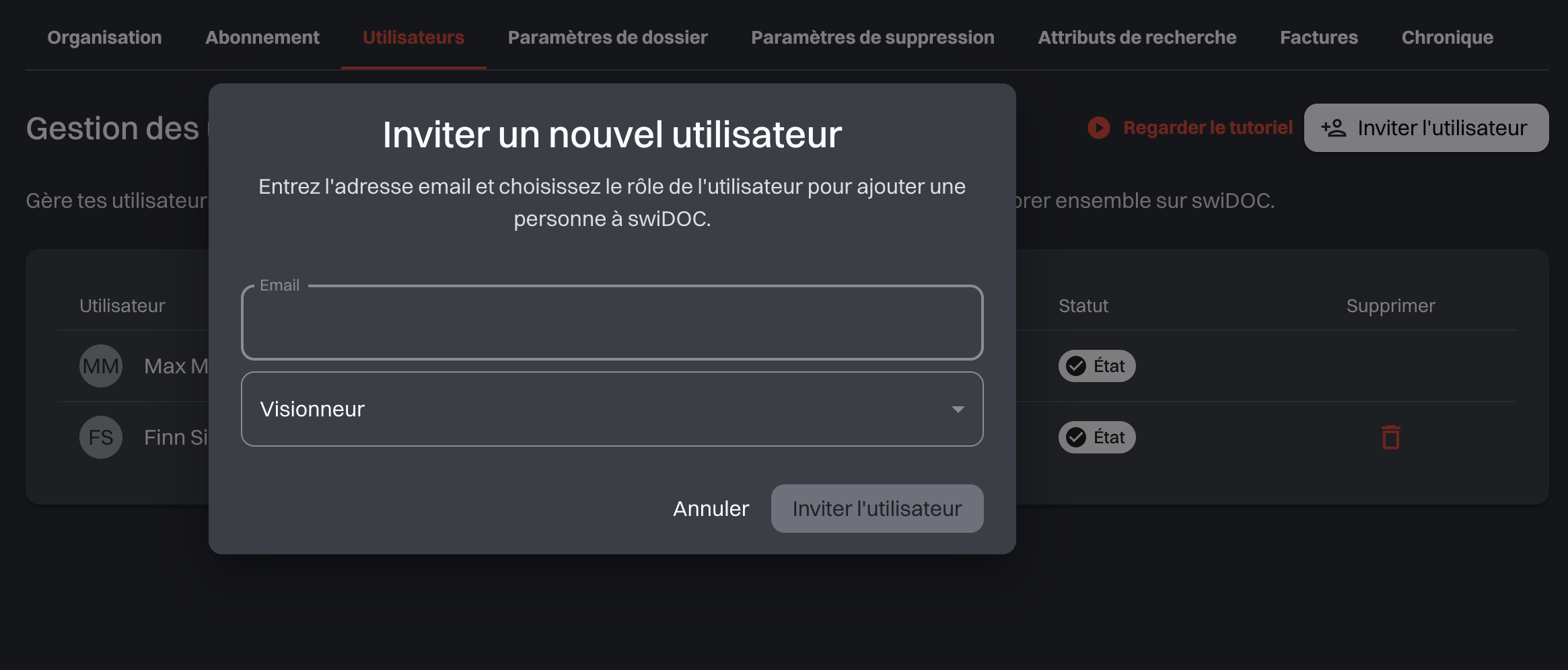Click the red trash icon for Finn

click(x=1390, y=437)
